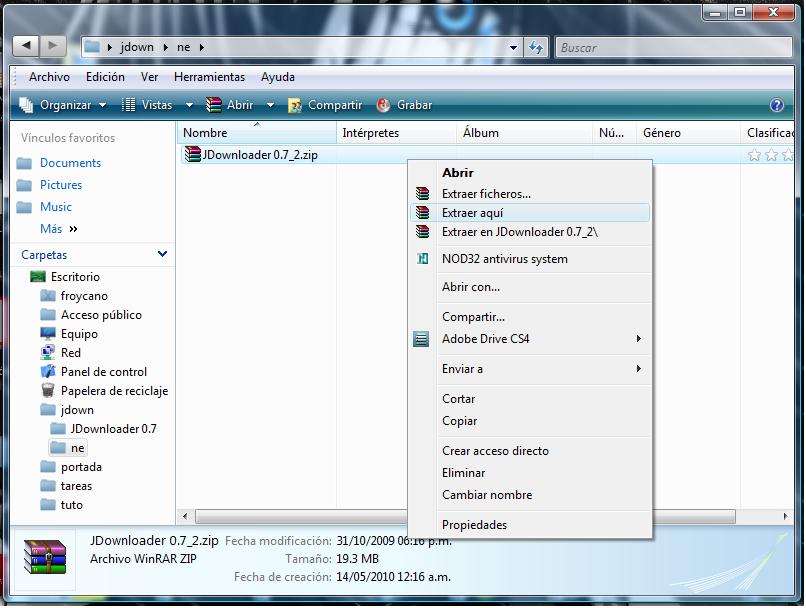The width and height of the screenshot is (806, 608).
Task: Open the Herramientas menu
Action: point(209,77)
